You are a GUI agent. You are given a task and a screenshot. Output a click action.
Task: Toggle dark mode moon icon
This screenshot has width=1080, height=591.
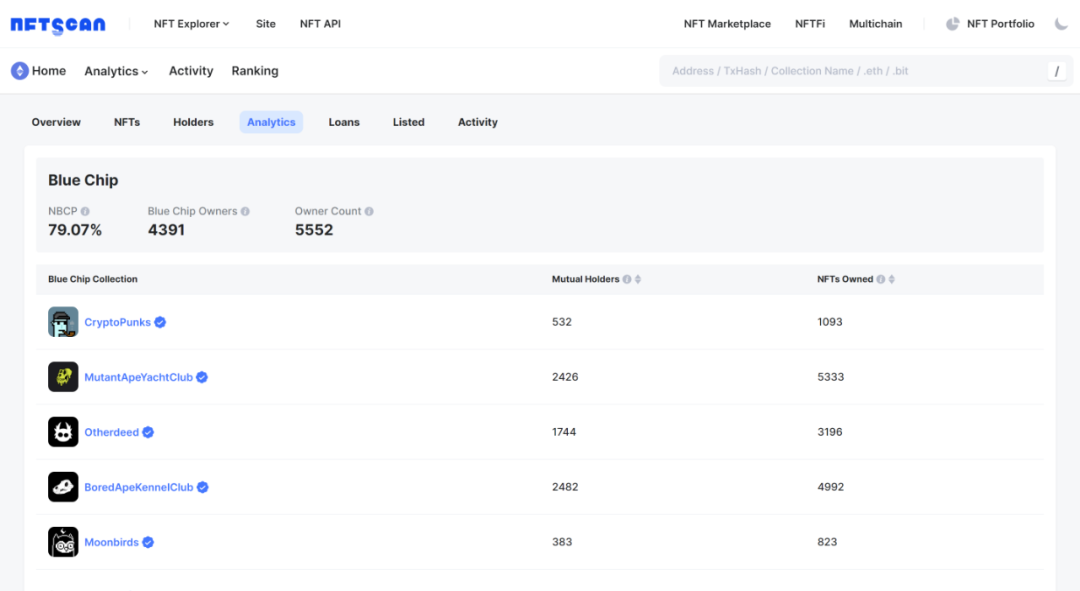[x=1061, y=24]
